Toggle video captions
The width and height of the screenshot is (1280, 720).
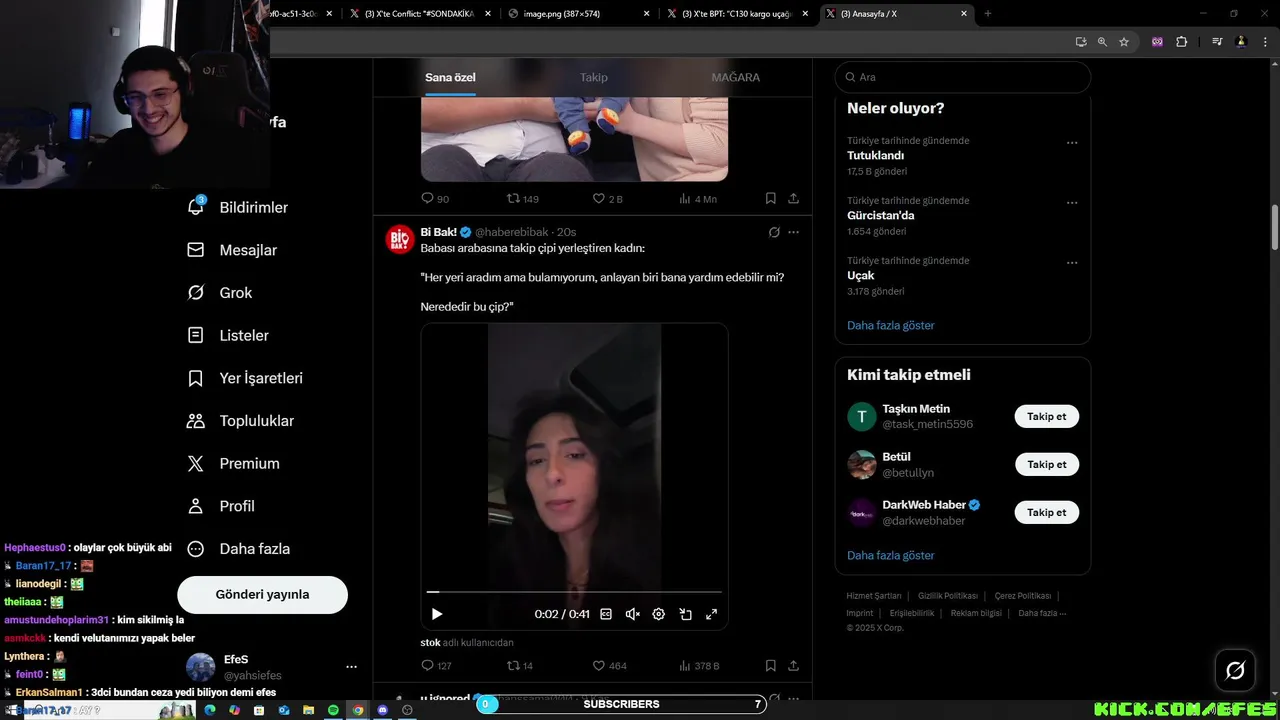coord(606,614)
